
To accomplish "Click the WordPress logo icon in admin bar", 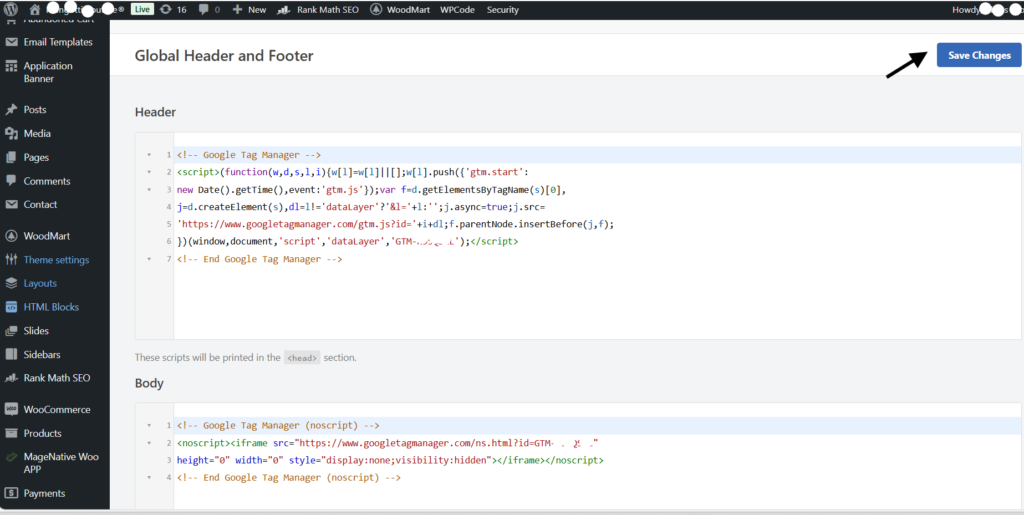I will pos(10,10).
